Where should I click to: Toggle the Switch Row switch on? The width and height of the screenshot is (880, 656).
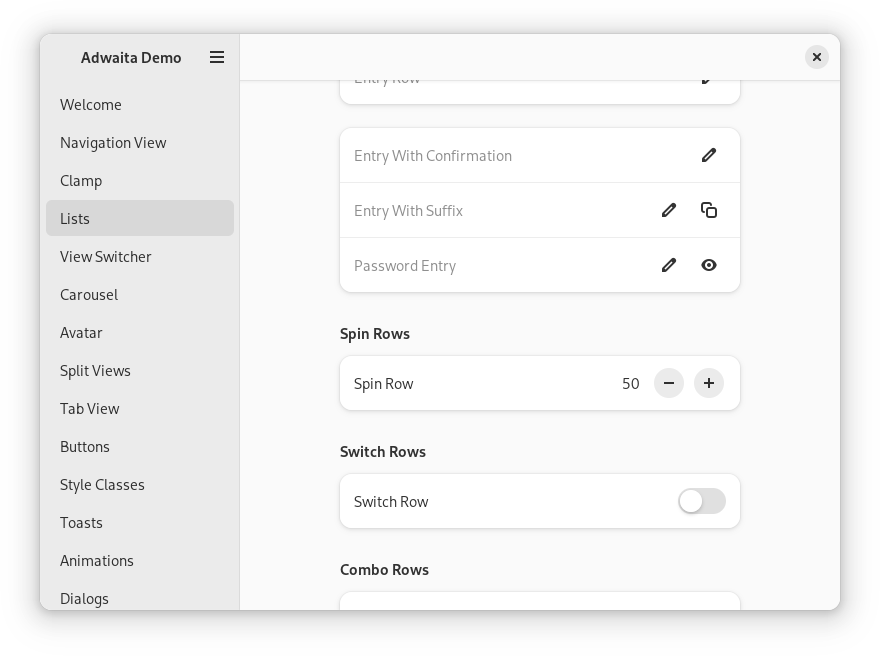pos(702,501)
